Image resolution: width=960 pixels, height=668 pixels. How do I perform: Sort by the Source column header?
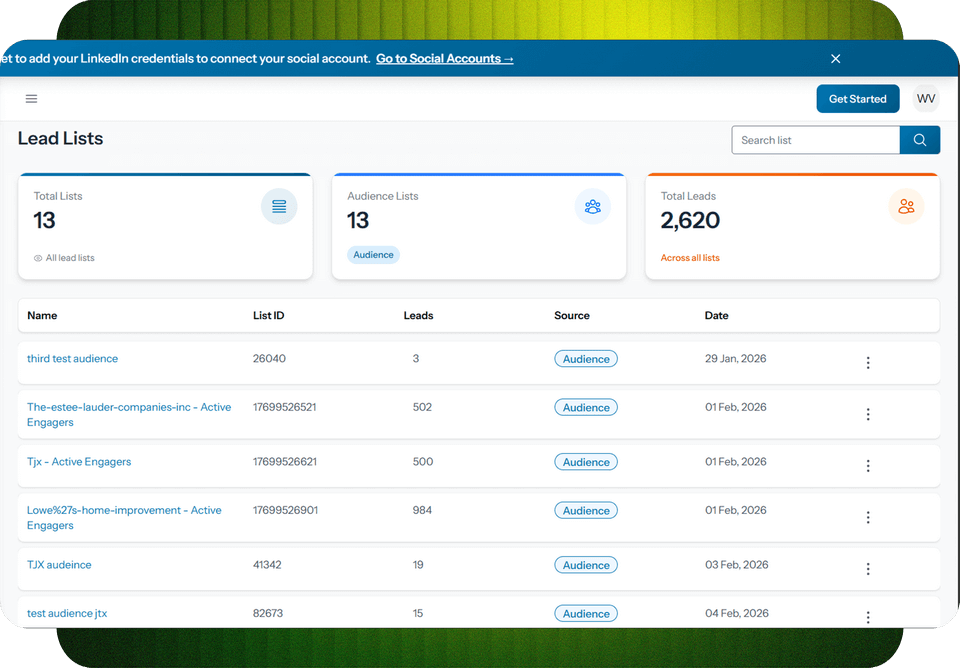click(x=572, y=315)
